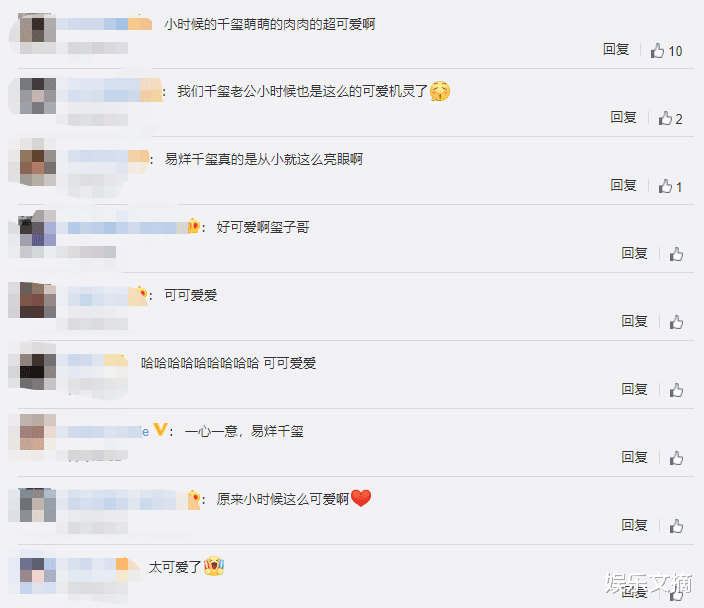Image resolution: width=704 pixels, height=608 pixels.
Task: Thumbs-up the 好可爱啊玺子哥 comment
Action: point(676,254)
